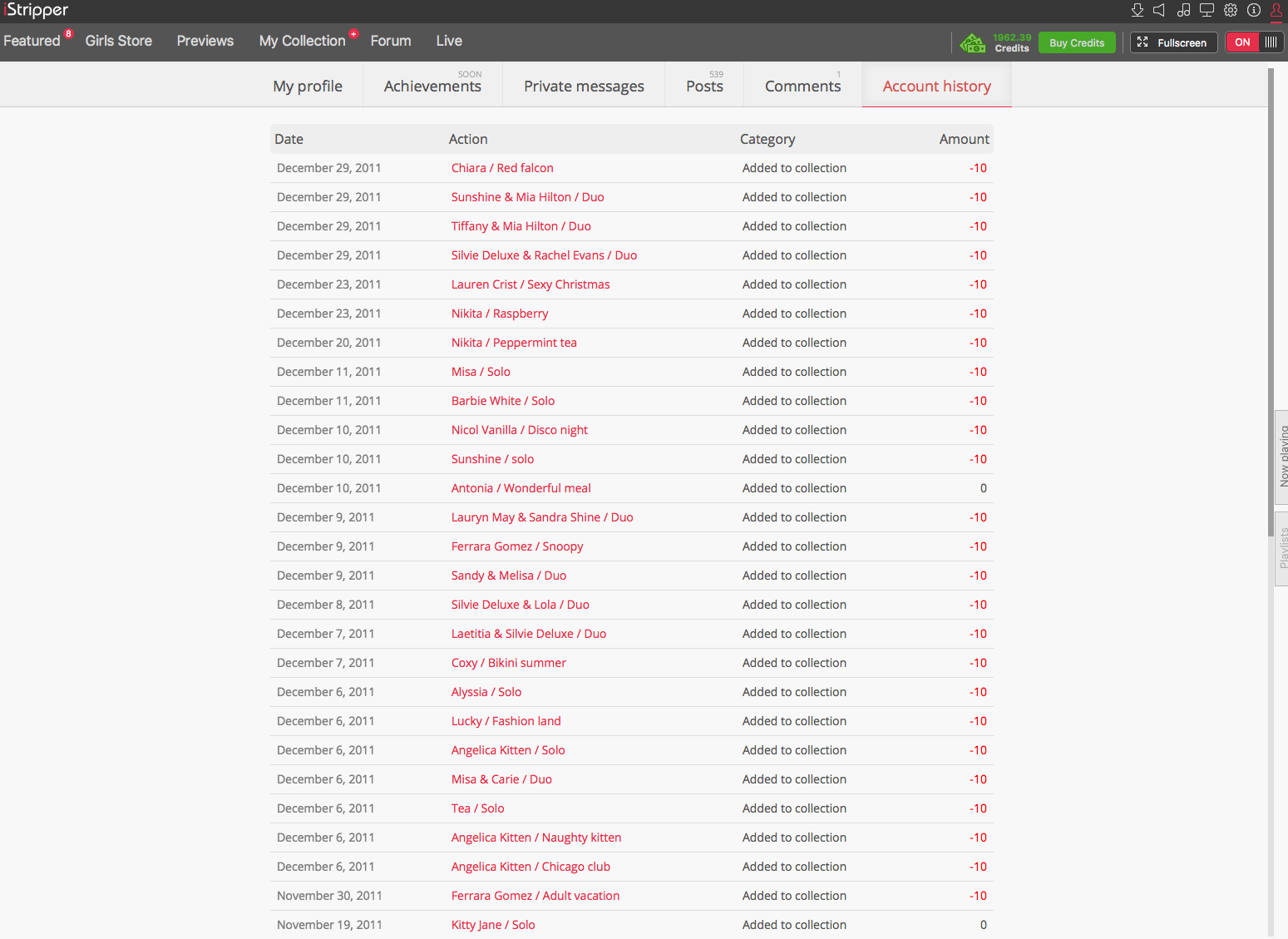This screenshot has width=1288, height=939.
Task: Open the music notes icon
Action: coord(1183,10)
